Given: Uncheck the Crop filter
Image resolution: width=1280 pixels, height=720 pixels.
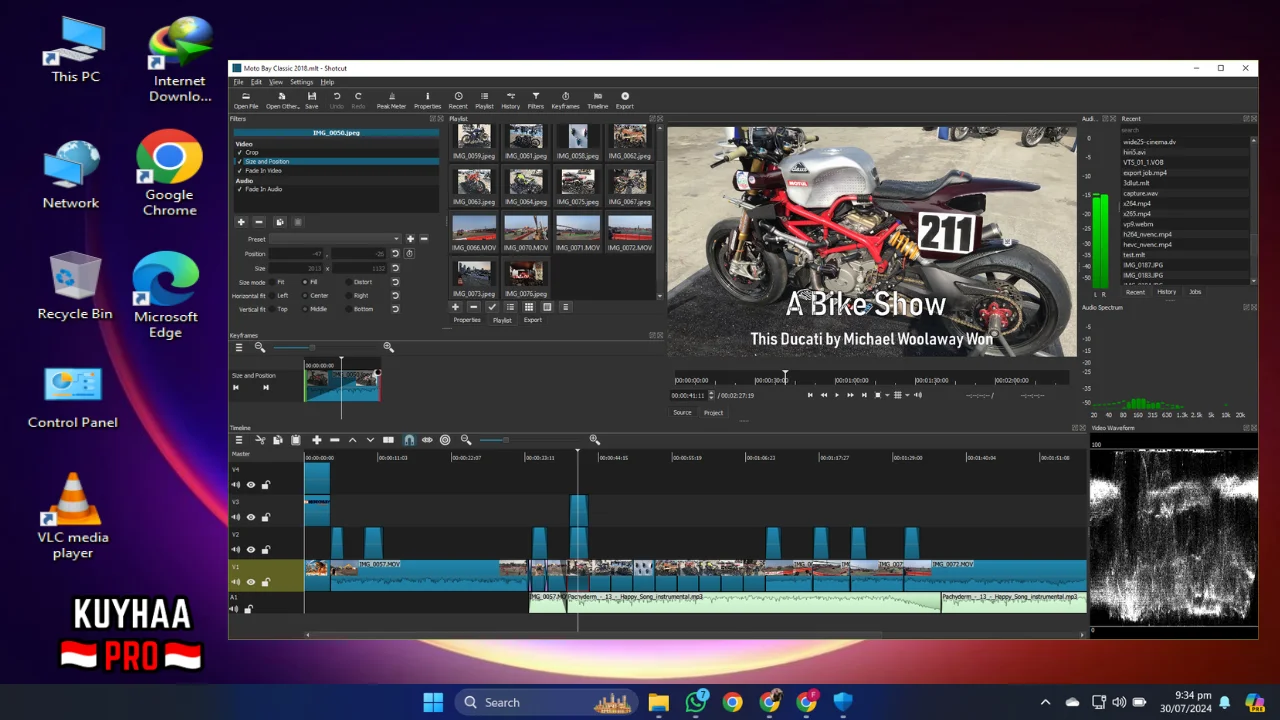Looking at the screenshot, I should [x=240, y=153].
